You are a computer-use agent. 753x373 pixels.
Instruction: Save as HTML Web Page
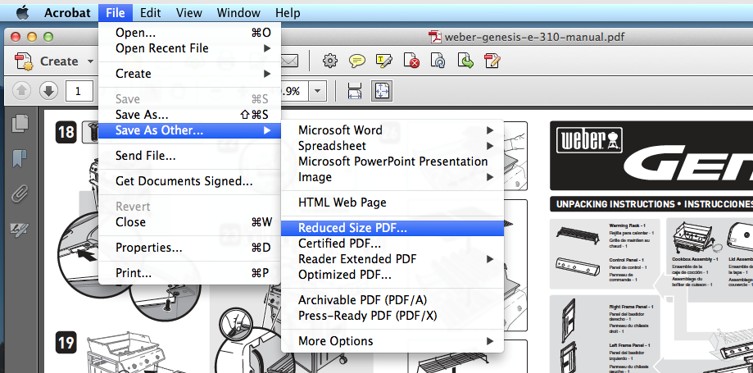pyautogui.click(x=392, y=203)
